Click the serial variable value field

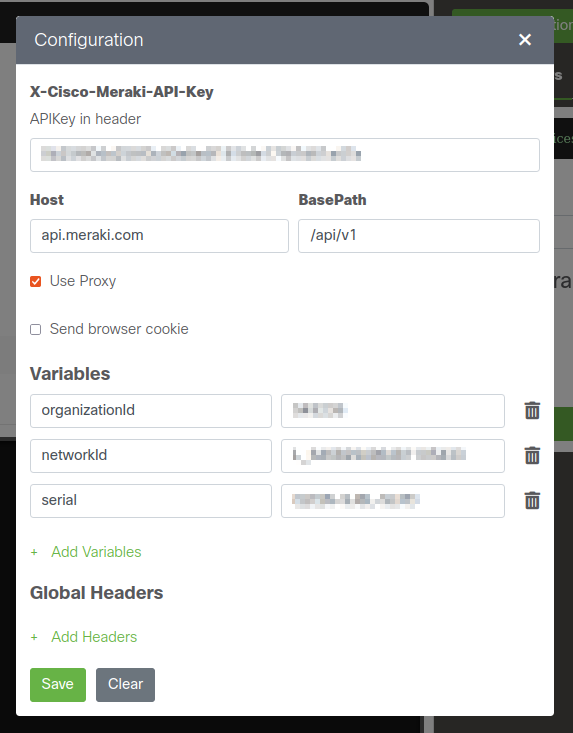(x=393, y=501)
